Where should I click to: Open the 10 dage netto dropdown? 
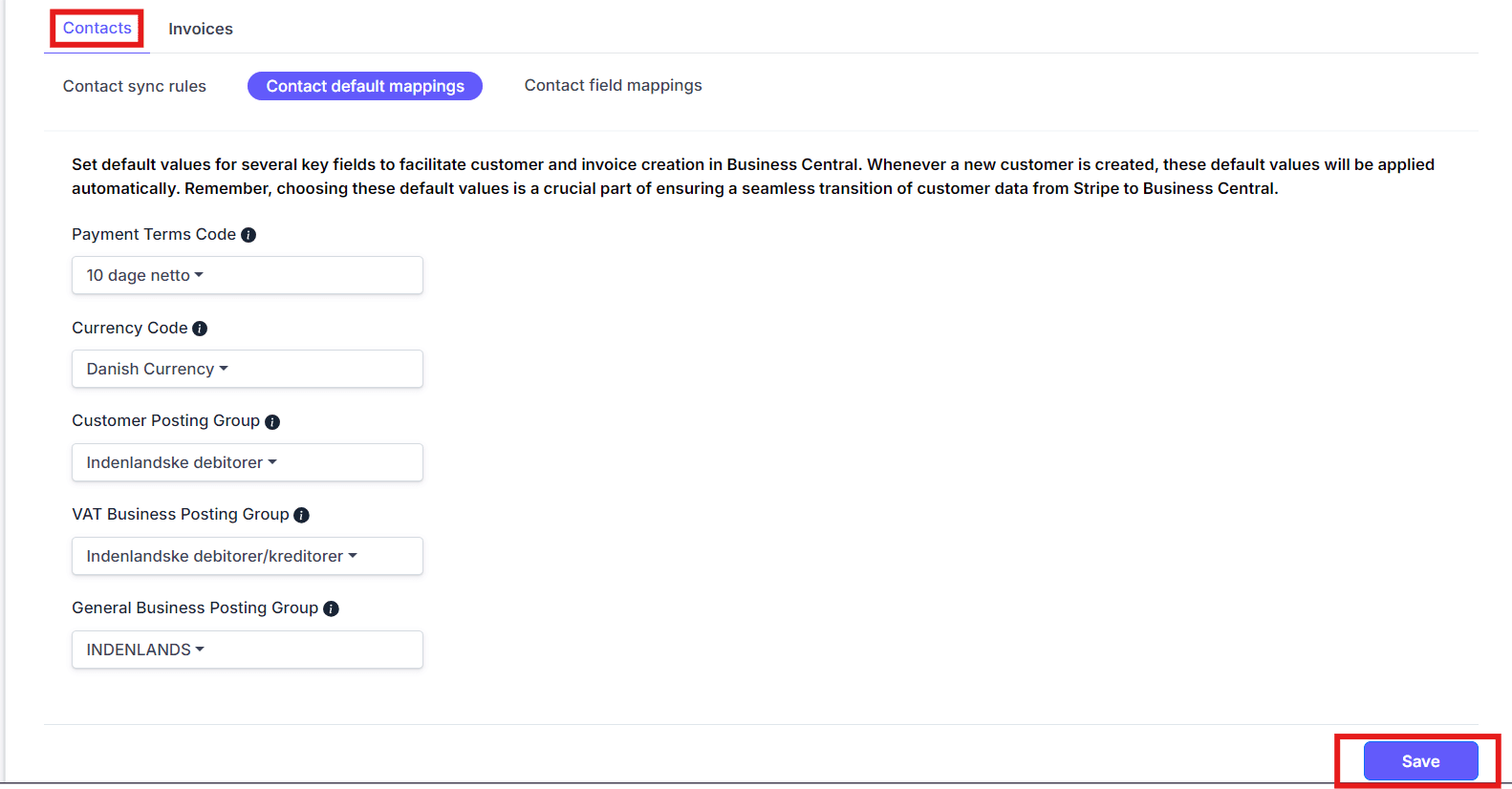(248, 275)
